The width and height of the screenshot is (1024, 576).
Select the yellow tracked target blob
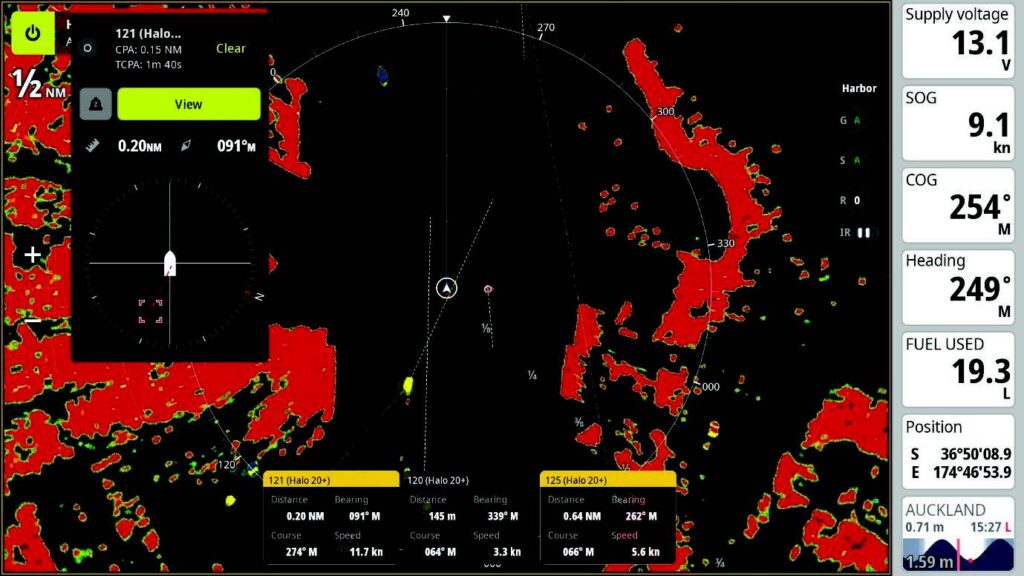408,385
